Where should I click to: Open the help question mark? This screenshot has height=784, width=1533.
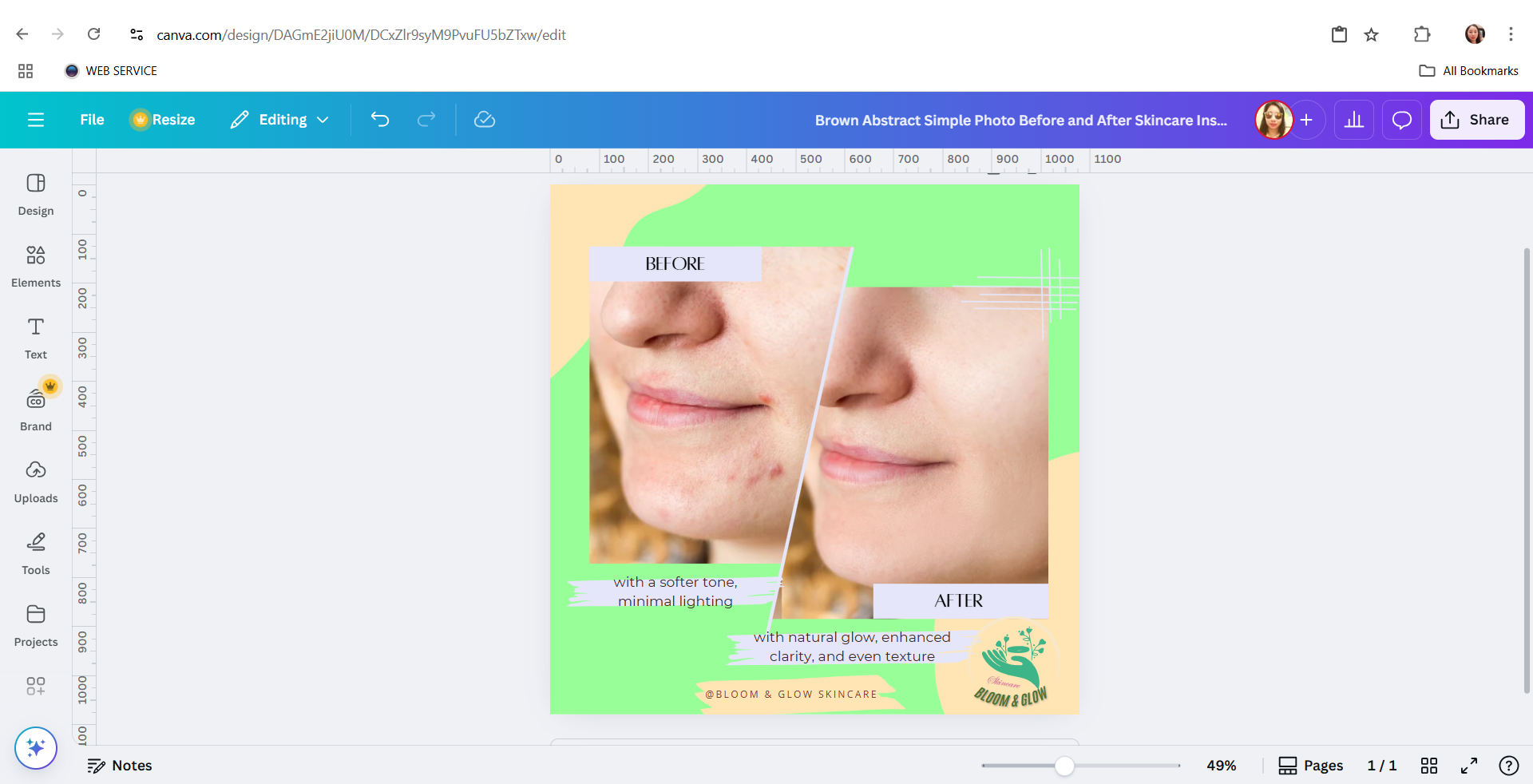[x=1509, y=766]
